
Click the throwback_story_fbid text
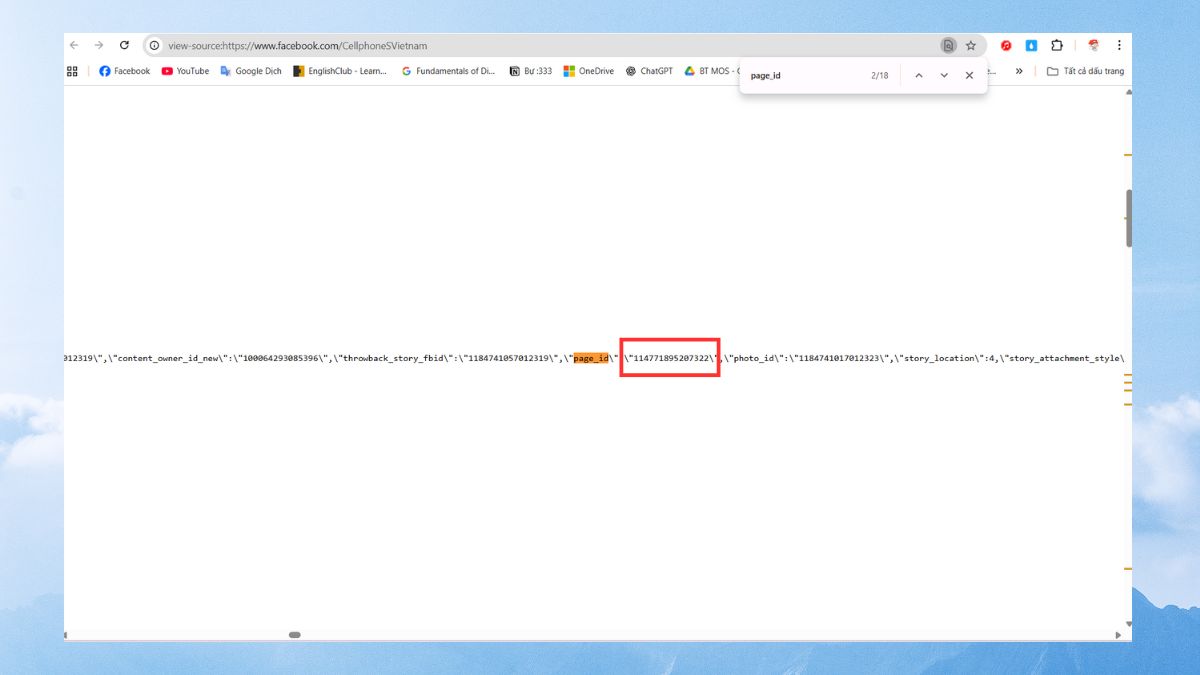(395, 358)
